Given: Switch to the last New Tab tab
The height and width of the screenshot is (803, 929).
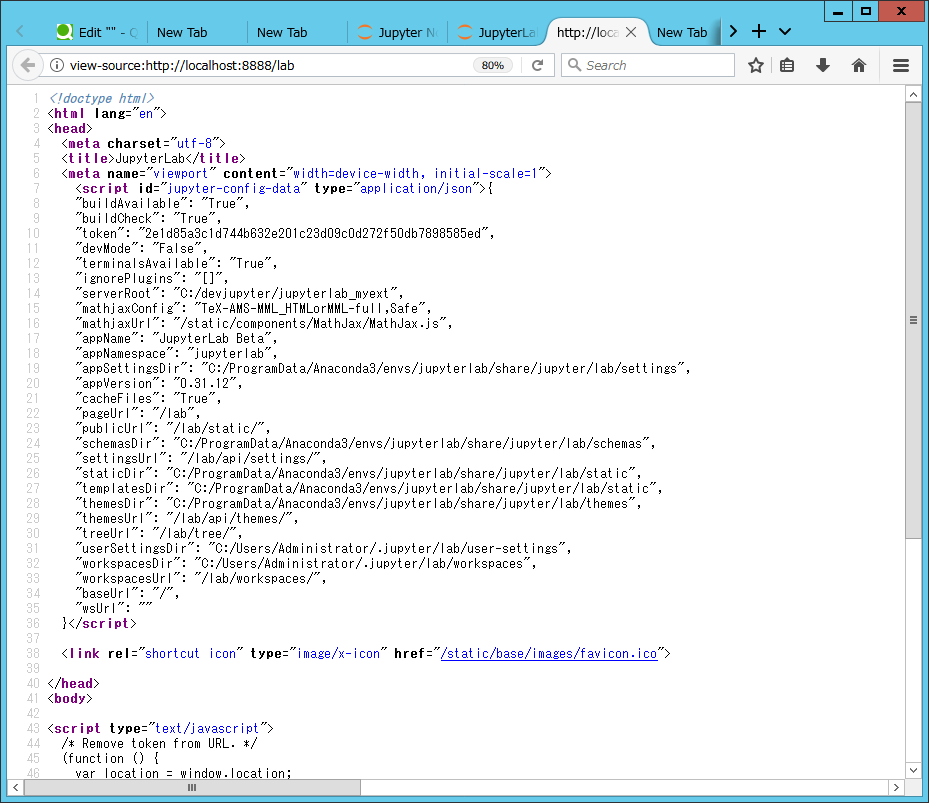Looking at the screenshot, I should click(684, 33).
